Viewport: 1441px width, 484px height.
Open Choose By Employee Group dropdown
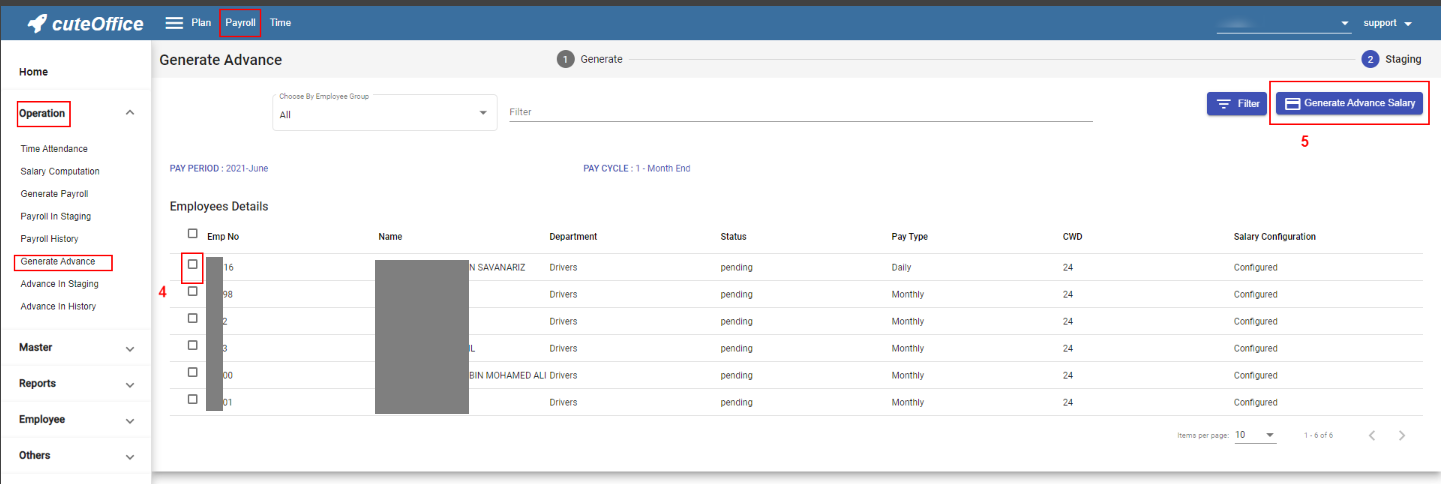pyautogui.click(x=384, y=113)
